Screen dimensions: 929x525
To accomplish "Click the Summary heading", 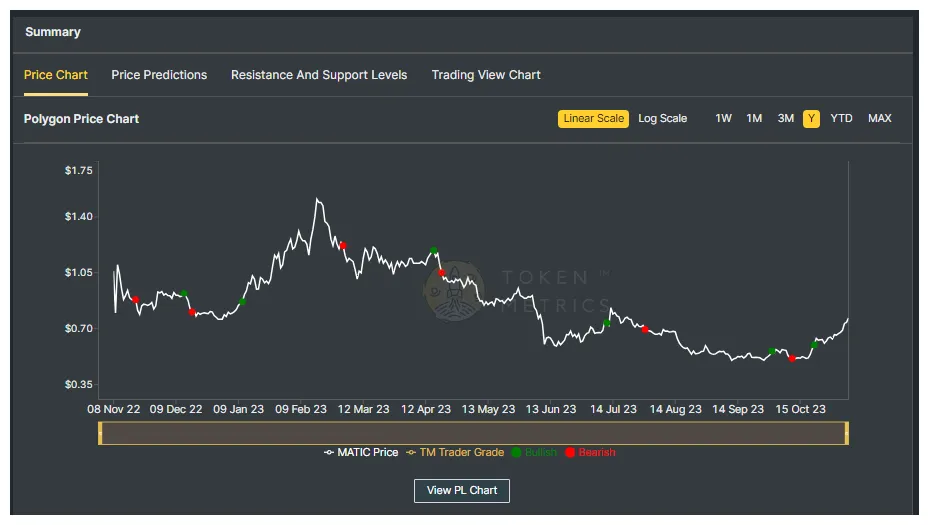I will tap(53, 32).
